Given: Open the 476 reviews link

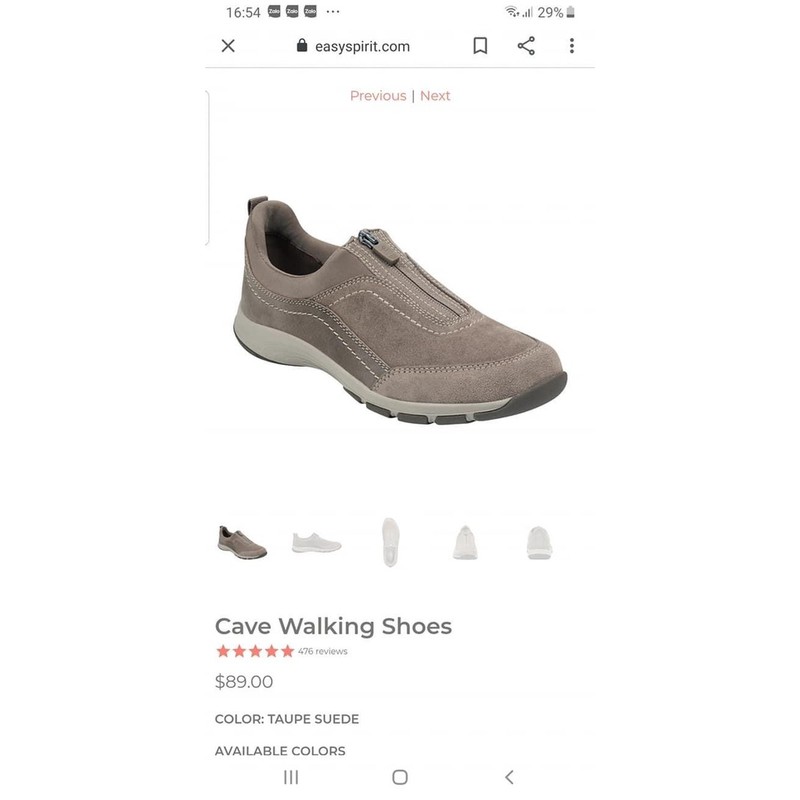Looking at the screenshot, I should click(322, 652).
